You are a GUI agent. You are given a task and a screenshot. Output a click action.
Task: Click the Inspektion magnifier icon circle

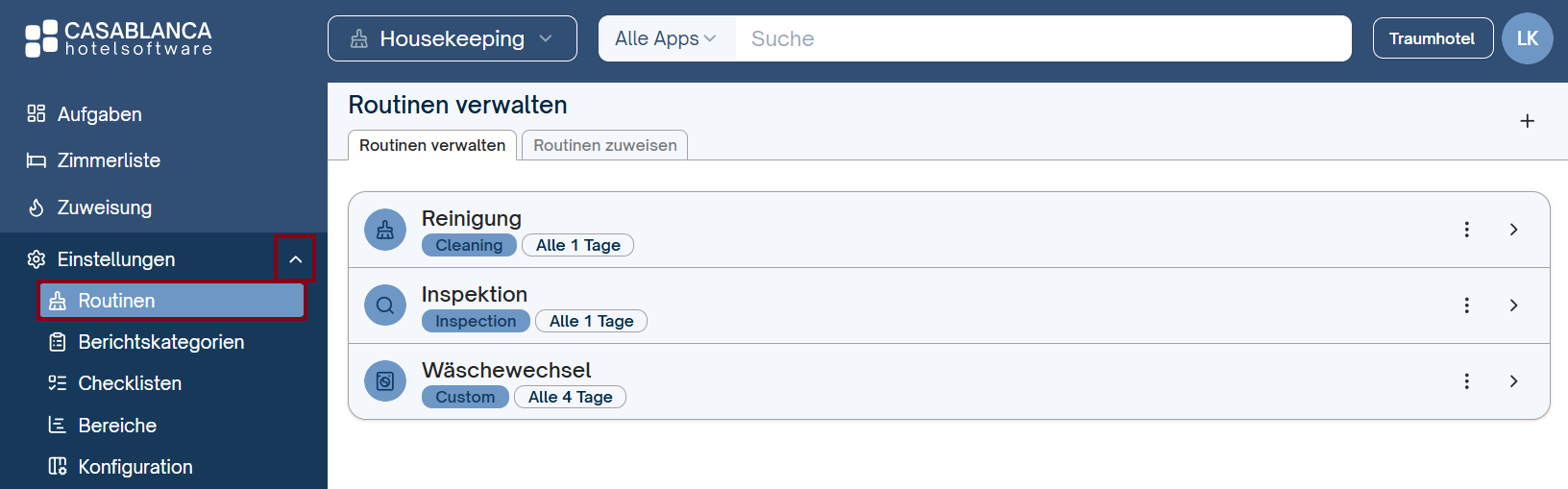click(x=385, y=306)
